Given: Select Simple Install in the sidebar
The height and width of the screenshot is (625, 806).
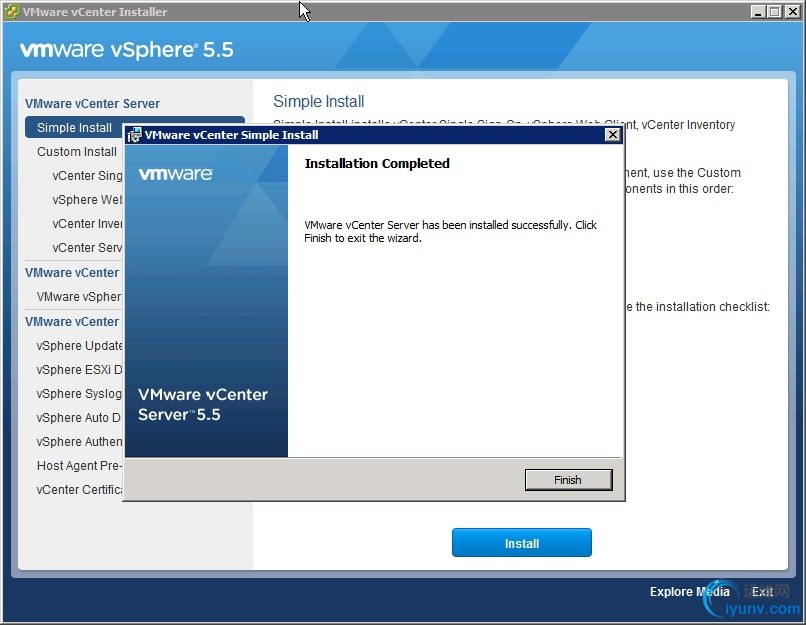Looking at the screenshot, I should pyautogui.click(x=75, y=127).
